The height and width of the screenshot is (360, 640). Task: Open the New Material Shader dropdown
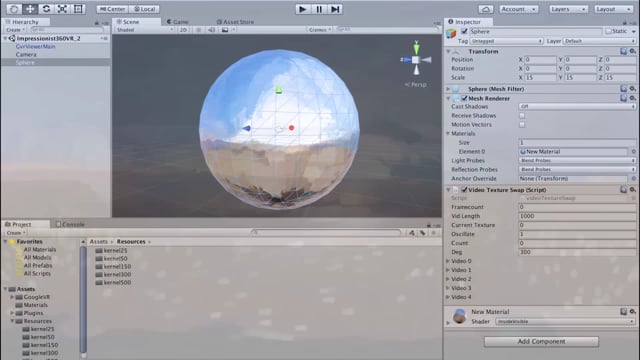click(565, 322)
